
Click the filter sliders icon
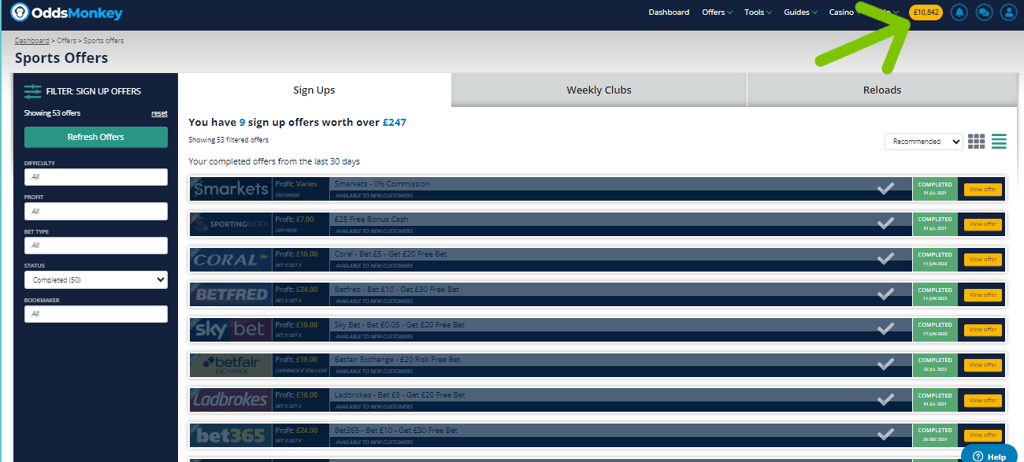click(x=33, y=91)
